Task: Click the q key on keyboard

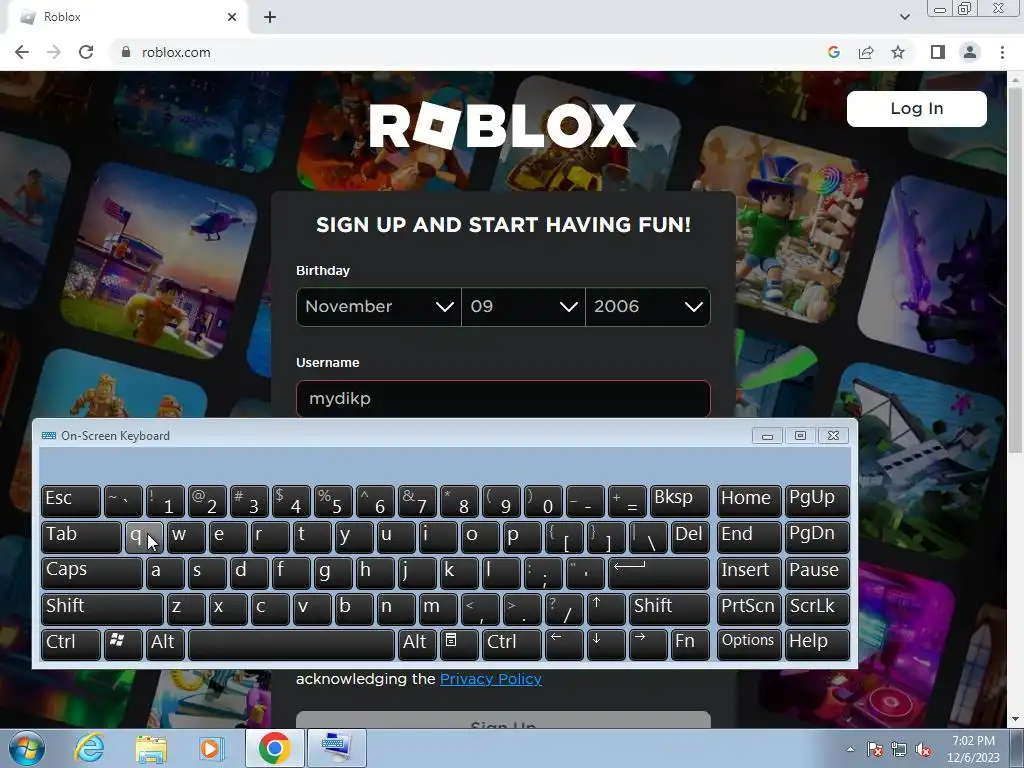Action: pyautogui.click(x=144, y=536)
